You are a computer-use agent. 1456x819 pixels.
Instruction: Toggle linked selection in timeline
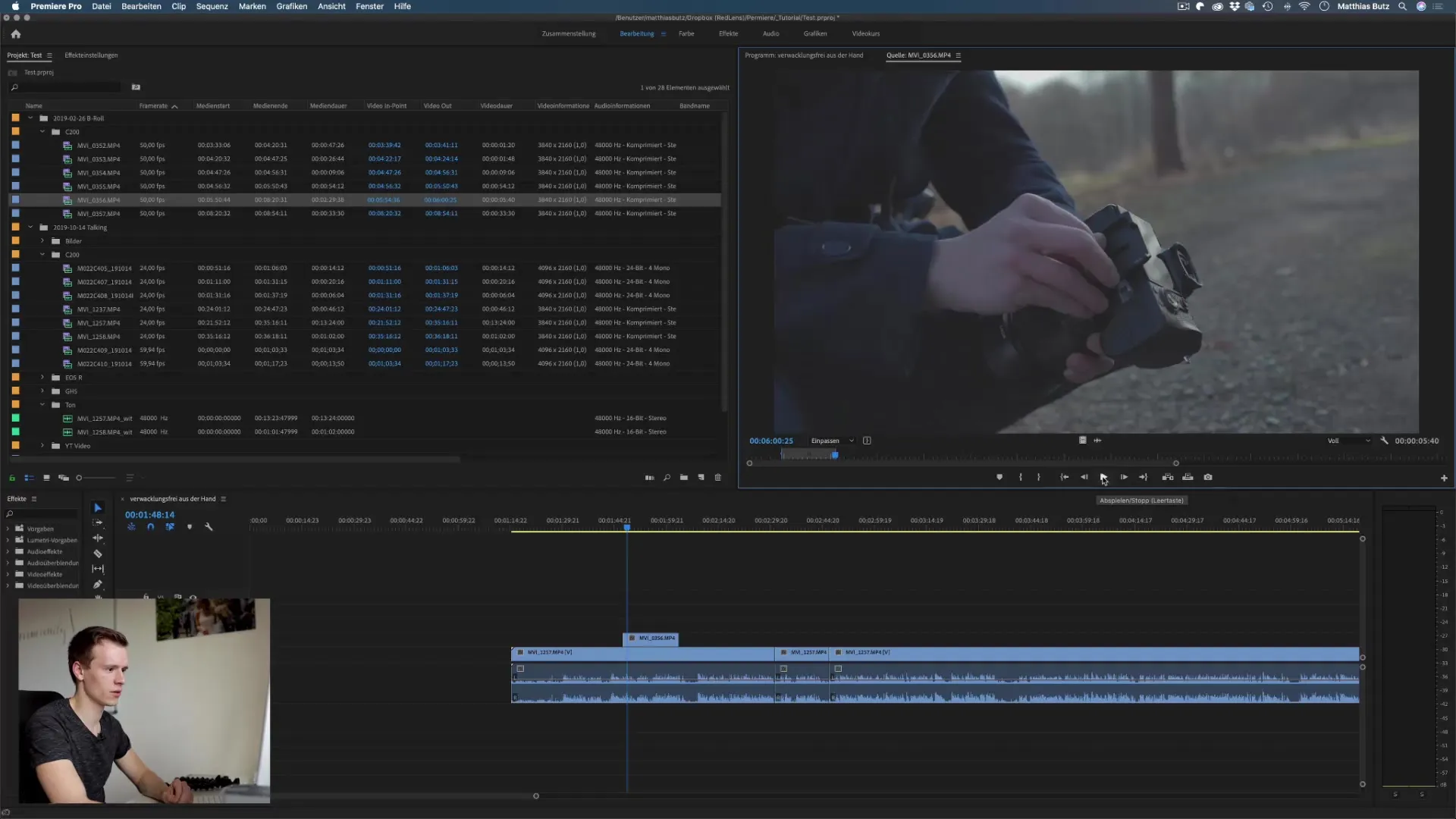[170, 527]
